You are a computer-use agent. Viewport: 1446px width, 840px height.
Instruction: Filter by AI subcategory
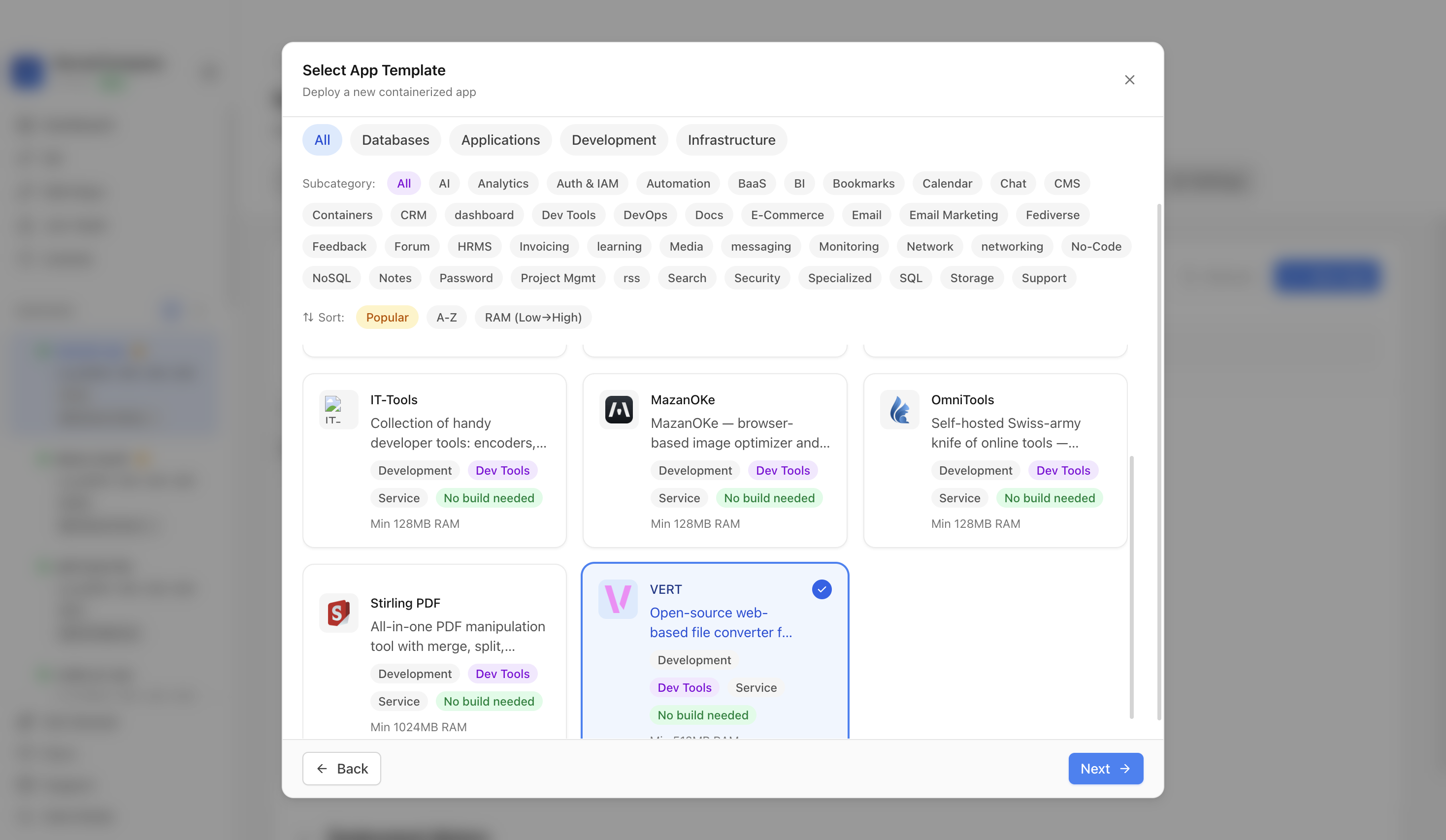pyautogui.click(x=444, y=184)
